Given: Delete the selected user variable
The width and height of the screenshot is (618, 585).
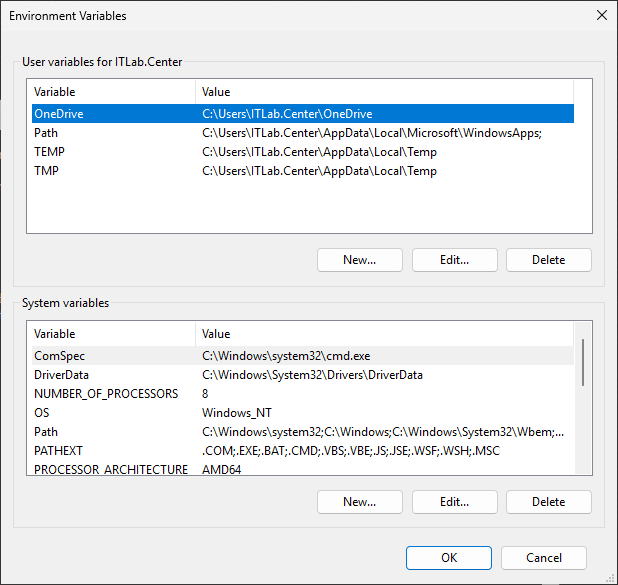Looking at the screenshot, I should coord(548,260).
